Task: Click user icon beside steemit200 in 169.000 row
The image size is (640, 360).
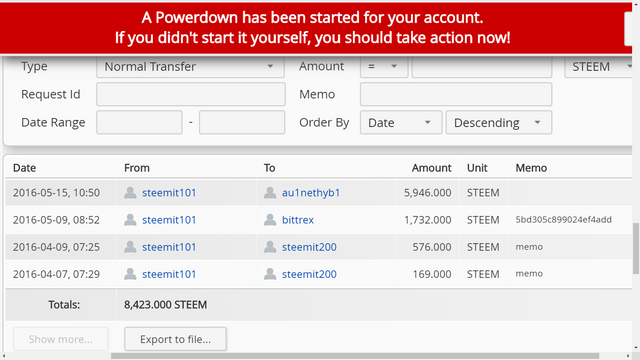Action: click(270, 274)
